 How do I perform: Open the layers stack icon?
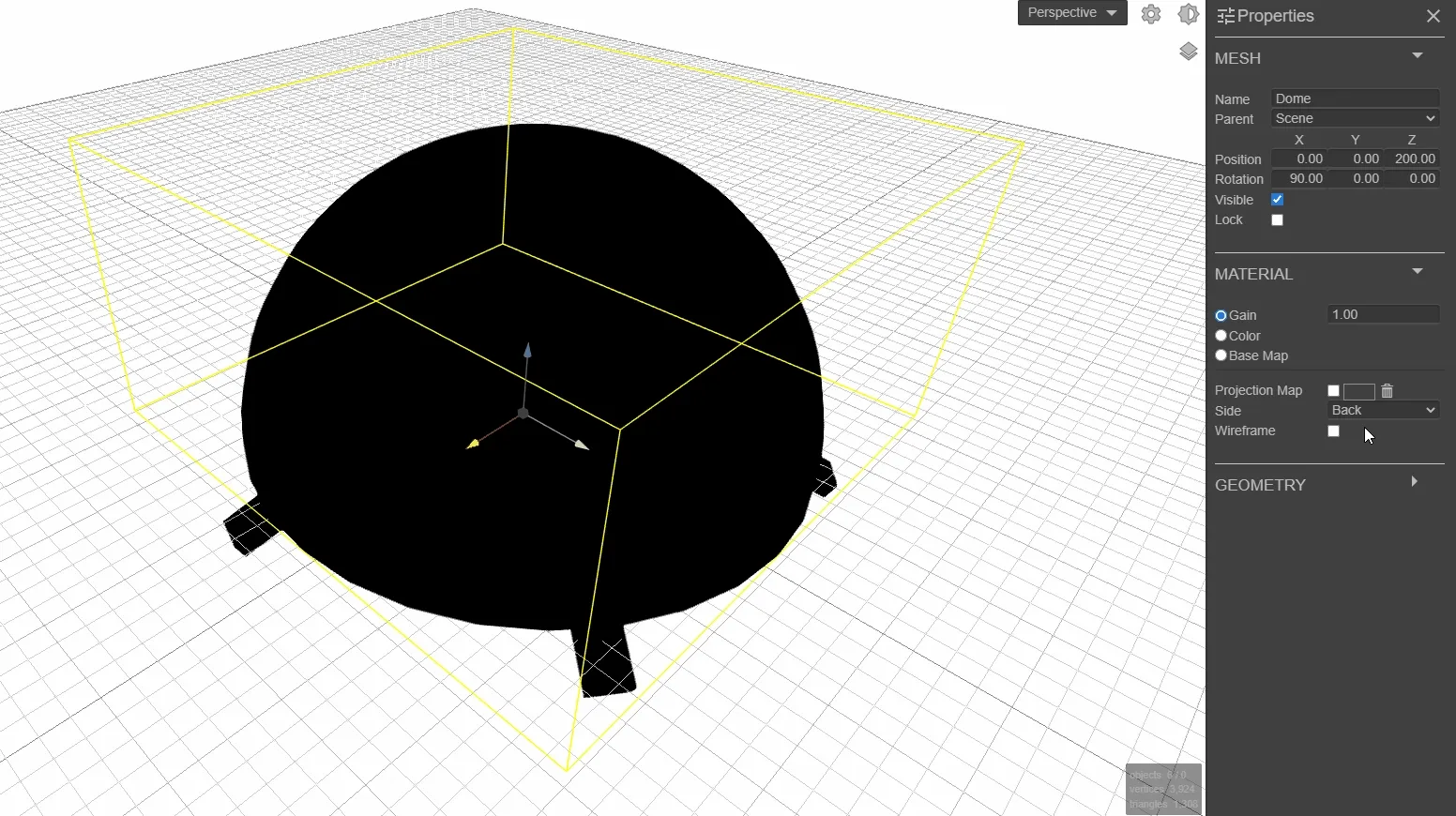pyautogui.click(x=1188, y=52)
